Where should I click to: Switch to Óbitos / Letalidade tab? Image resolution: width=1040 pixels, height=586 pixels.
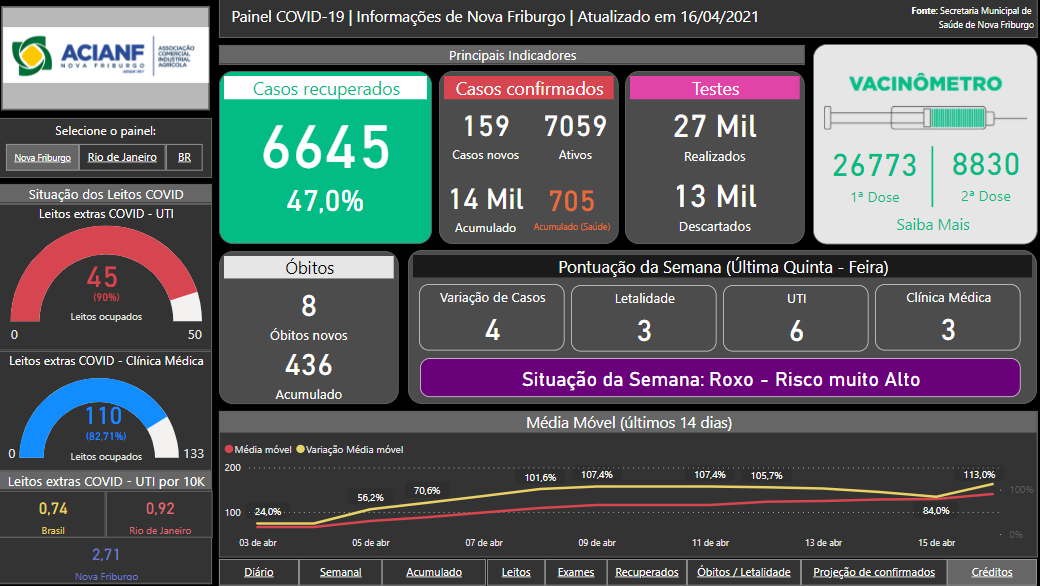[743, 573]
